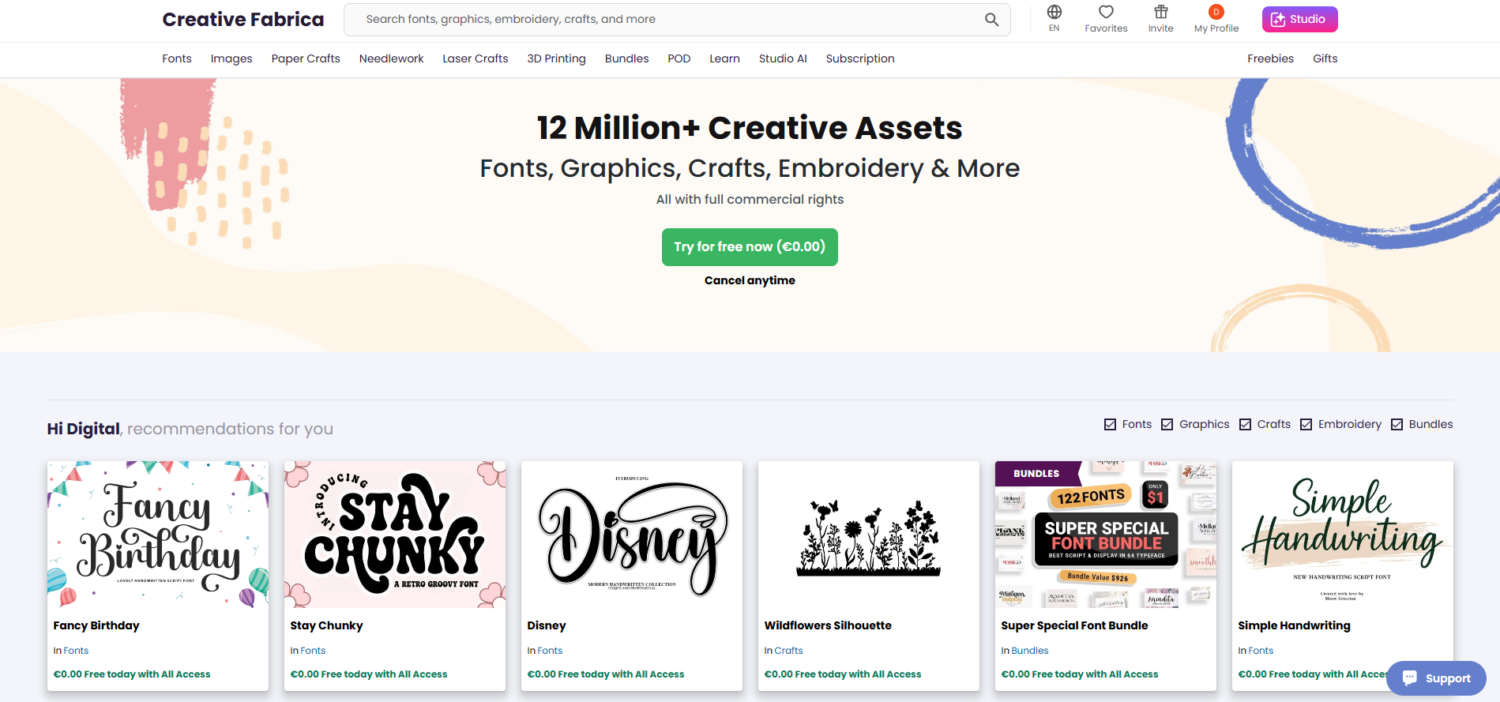Image resolution: width=1500 pixels, height=702 pixels.
Task: Uncheck the Embroidery filter checkbox
Action: click(x=1305, y=424)
